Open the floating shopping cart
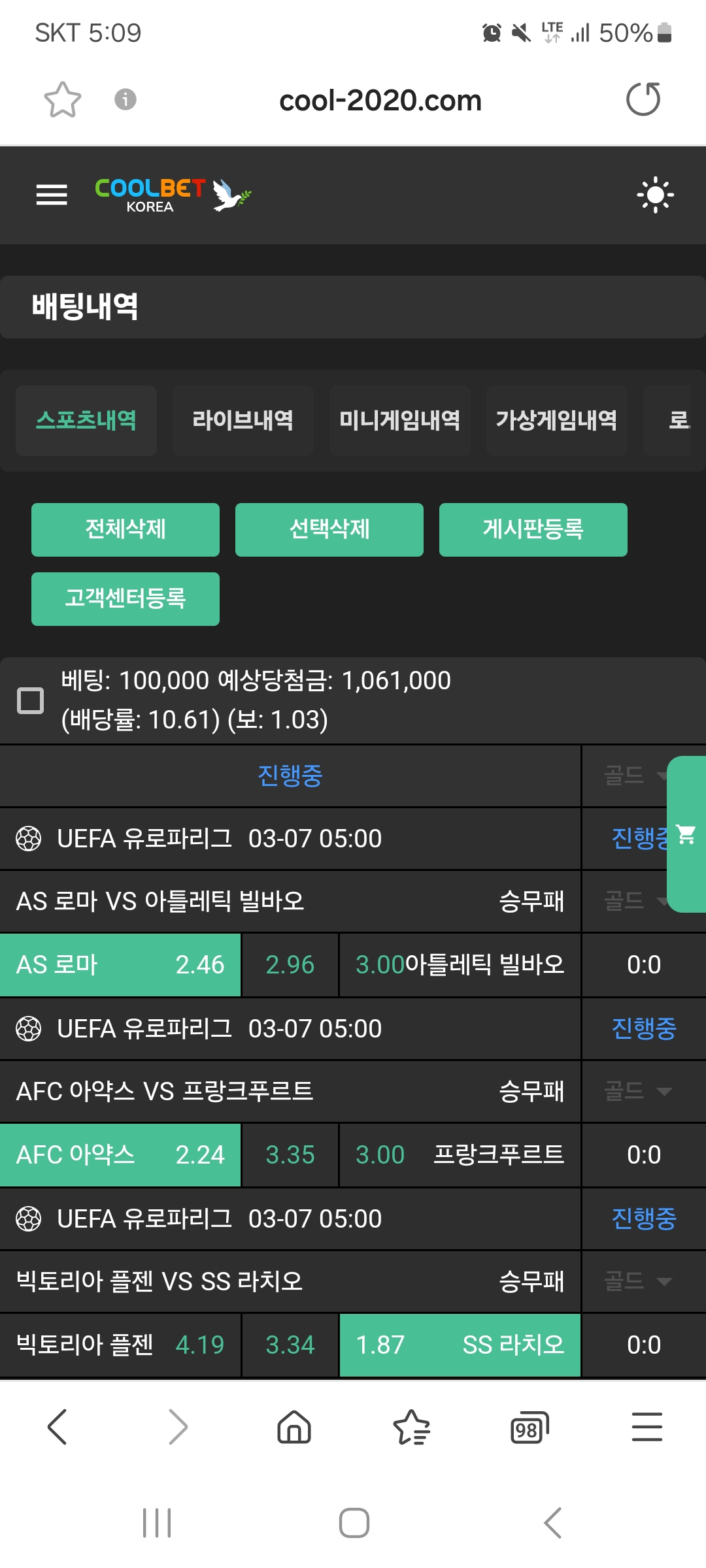This screenshot has height=1568, width=706. click(x=686, y=834)
